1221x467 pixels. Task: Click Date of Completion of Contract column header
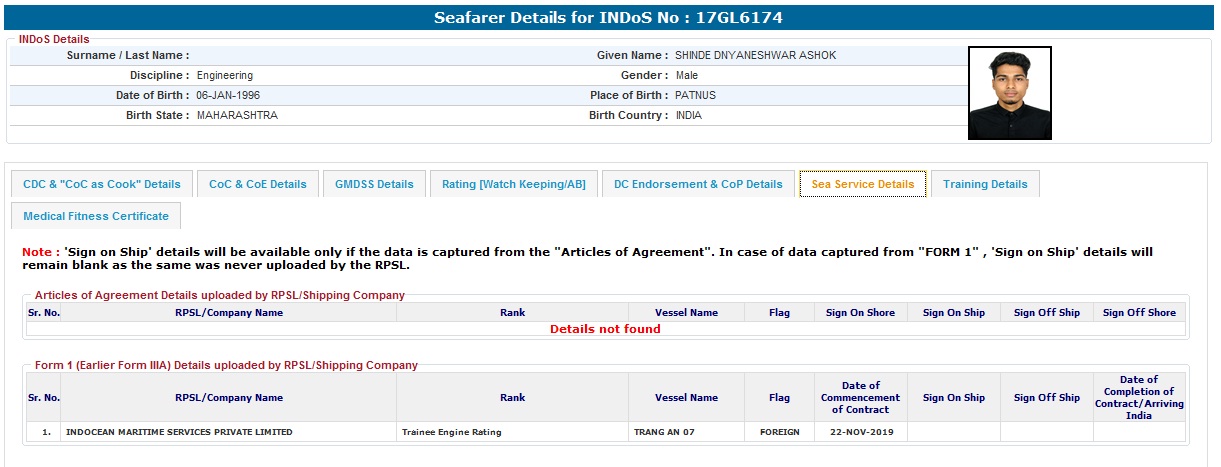[x=1138, y=397]
